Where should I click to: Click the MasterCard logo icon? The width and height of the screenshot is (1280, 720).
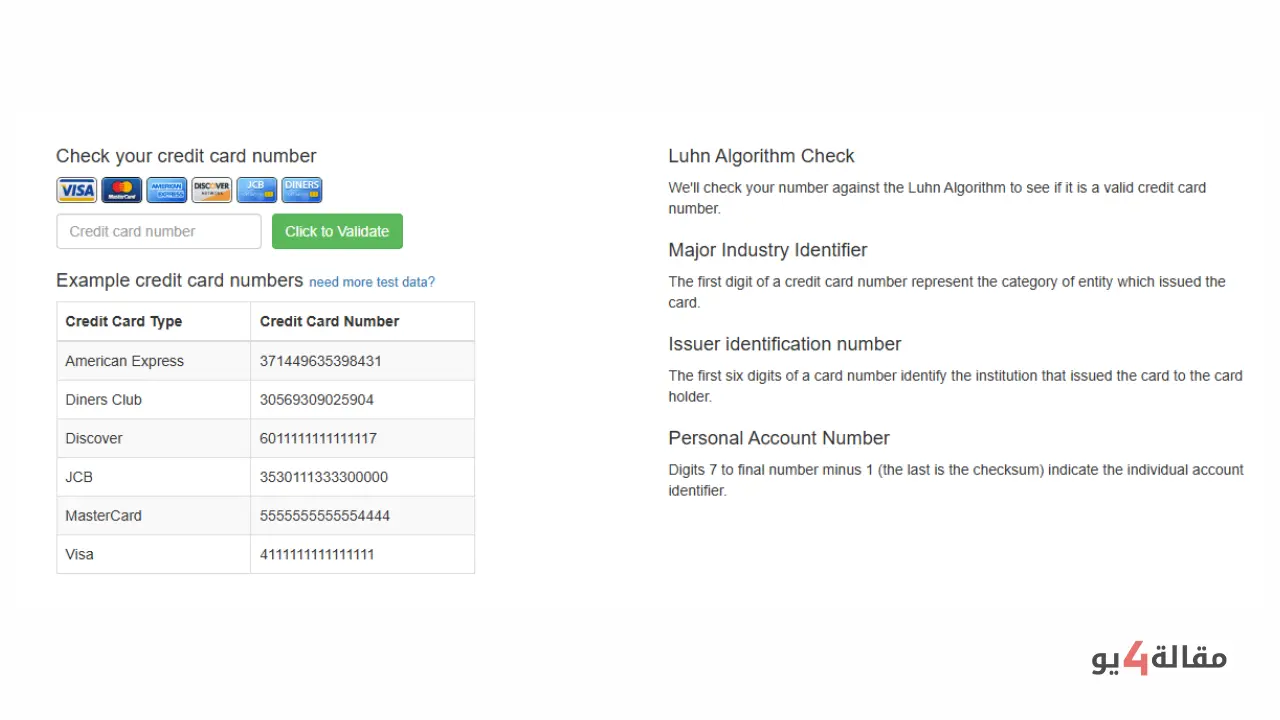[122, 190]
